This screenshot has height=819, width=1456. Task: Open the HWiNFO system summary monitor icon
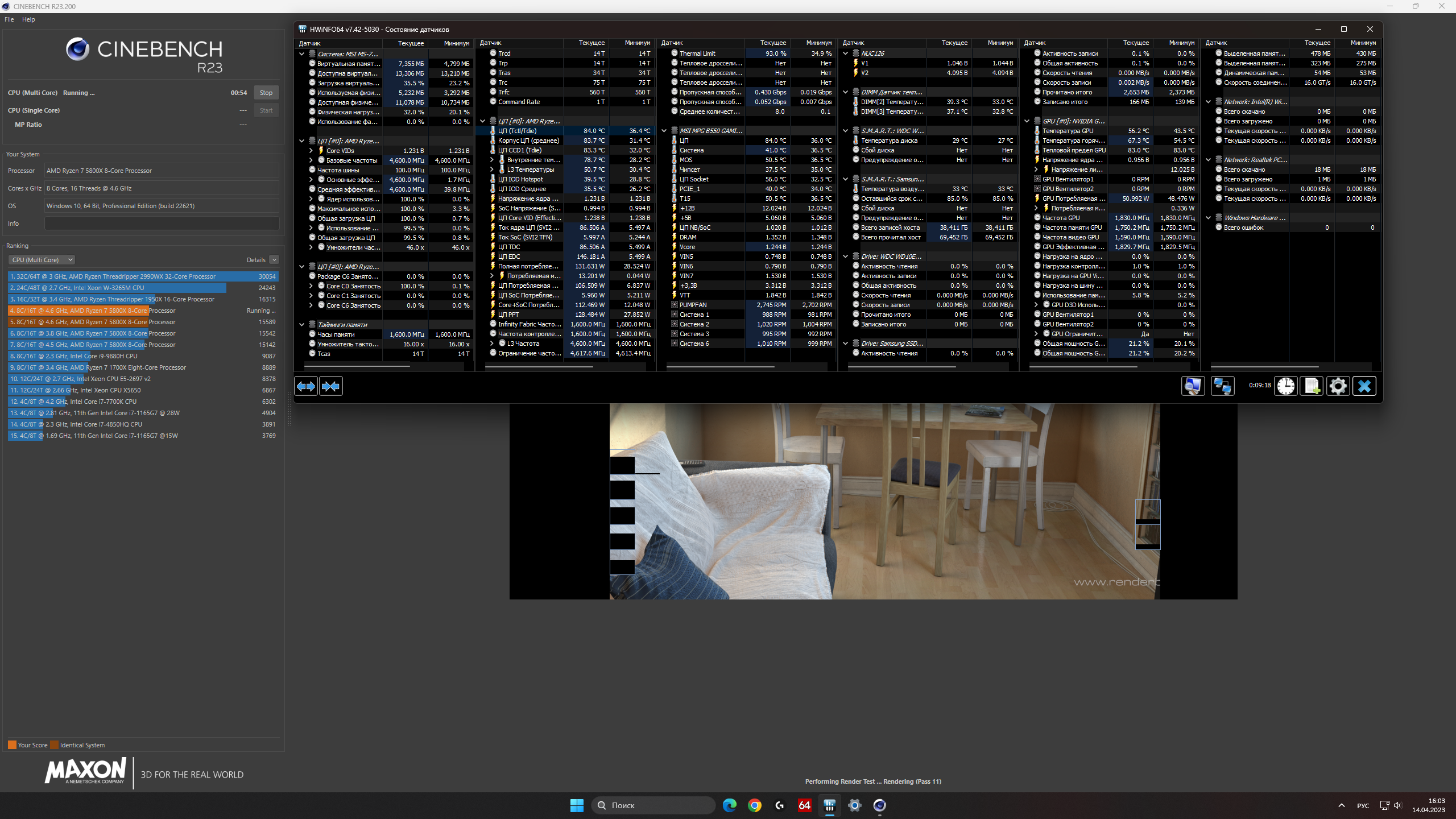pos(1193,386)
